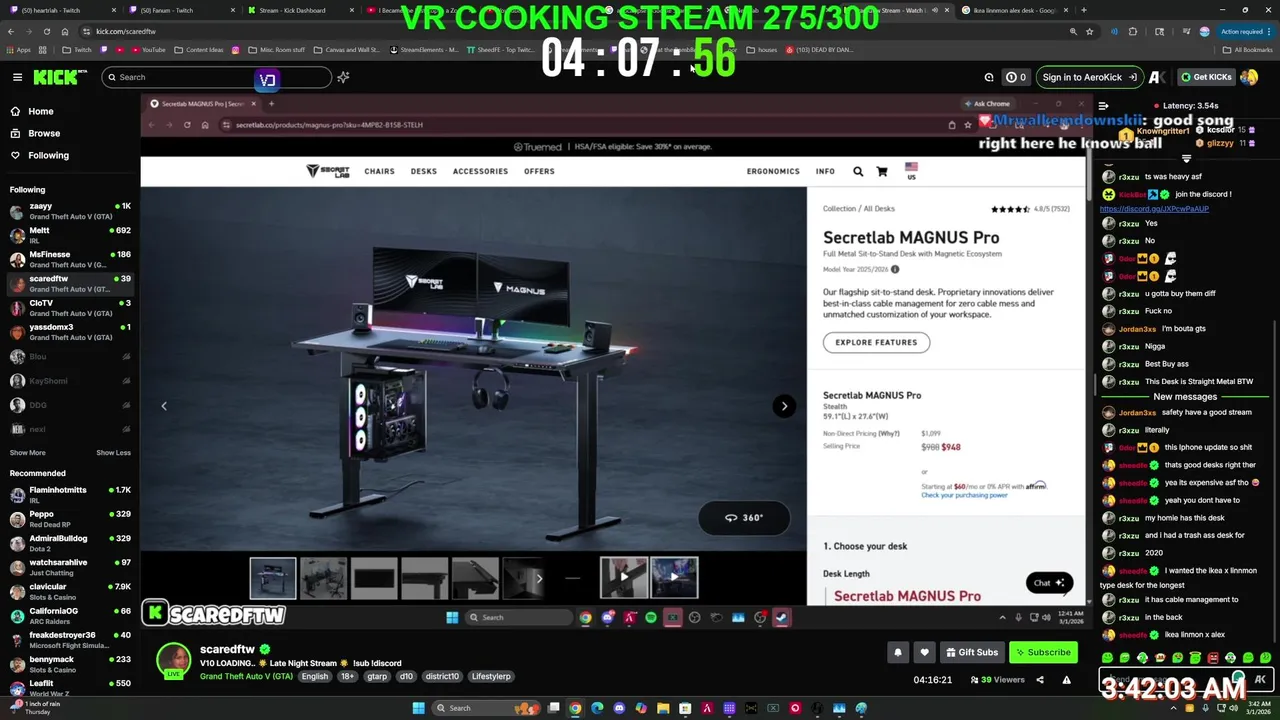Click the taskbar Search box
1280x720 pixels.
(485, 708)
